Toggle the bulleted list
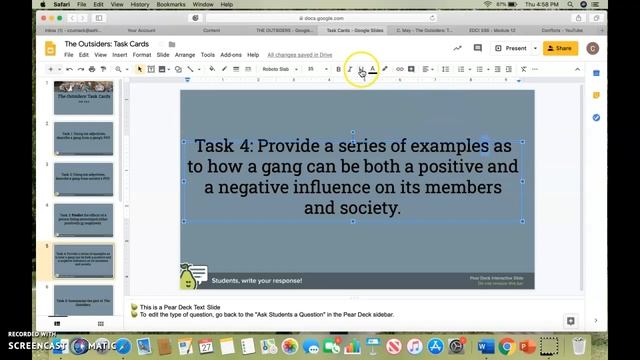The image size is (640, 360). (x=480, y=69)
